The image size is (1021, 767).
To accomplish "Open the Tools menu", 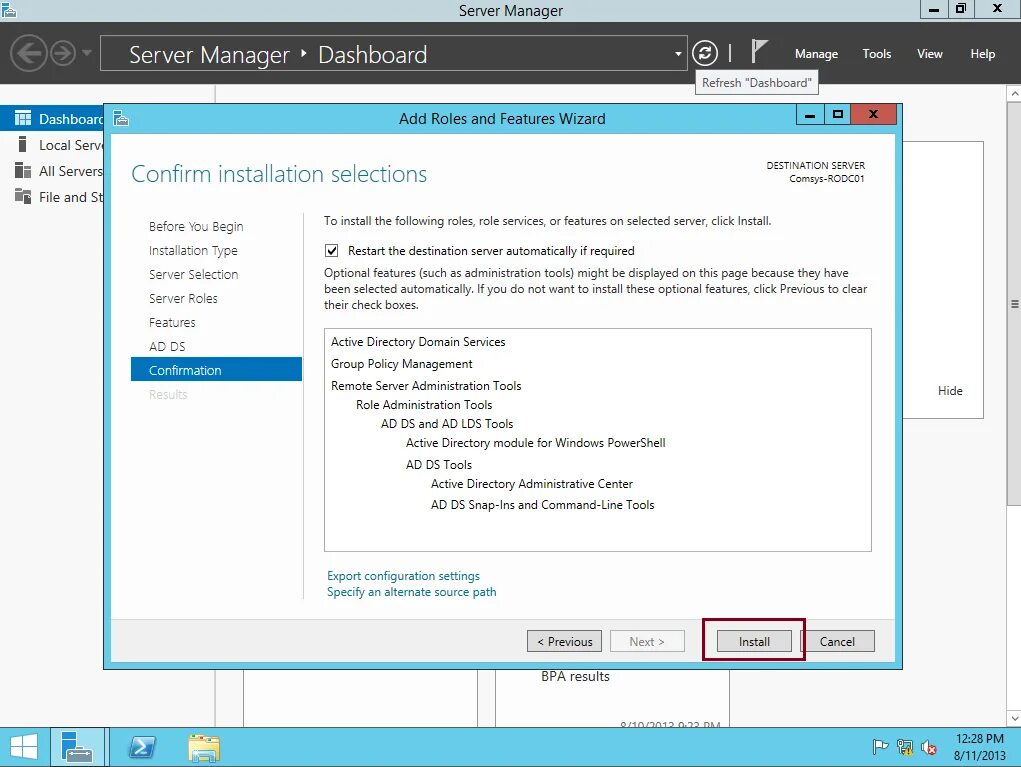I will point(876,54).
